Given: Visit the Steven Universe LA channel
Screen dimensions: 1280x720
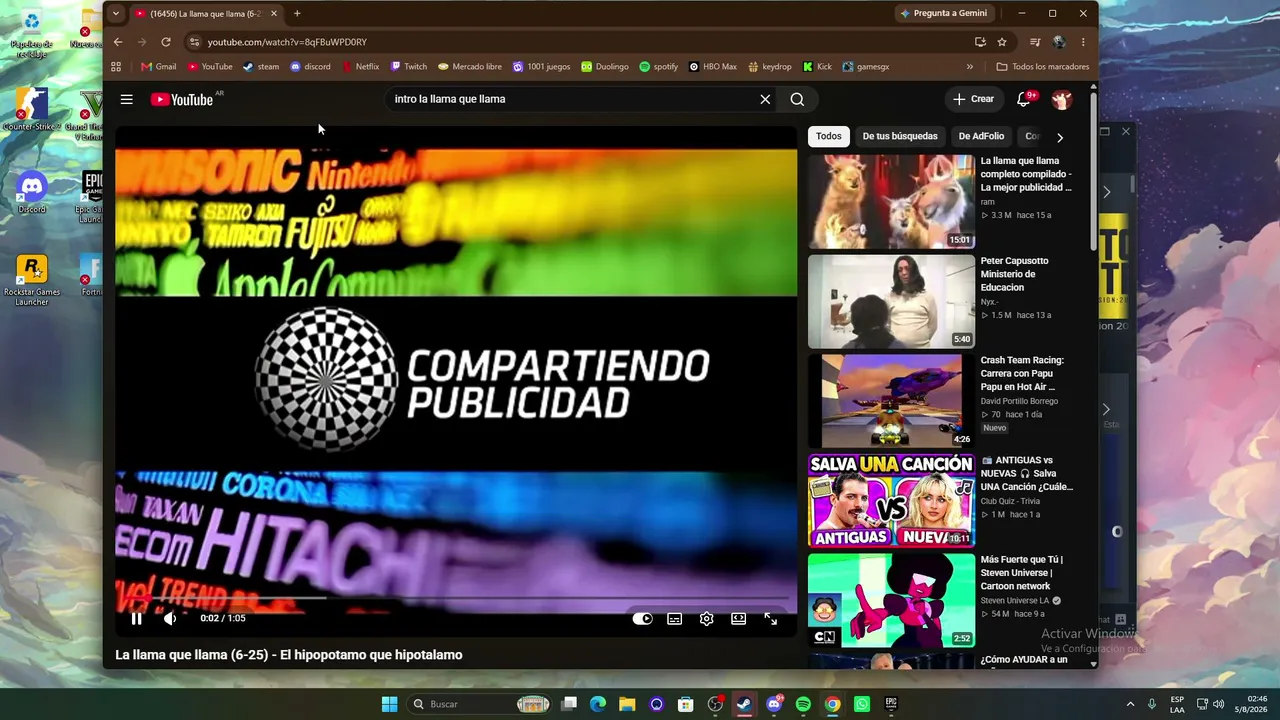Looking at the screenshot, I should click(x=1015, y=601).
